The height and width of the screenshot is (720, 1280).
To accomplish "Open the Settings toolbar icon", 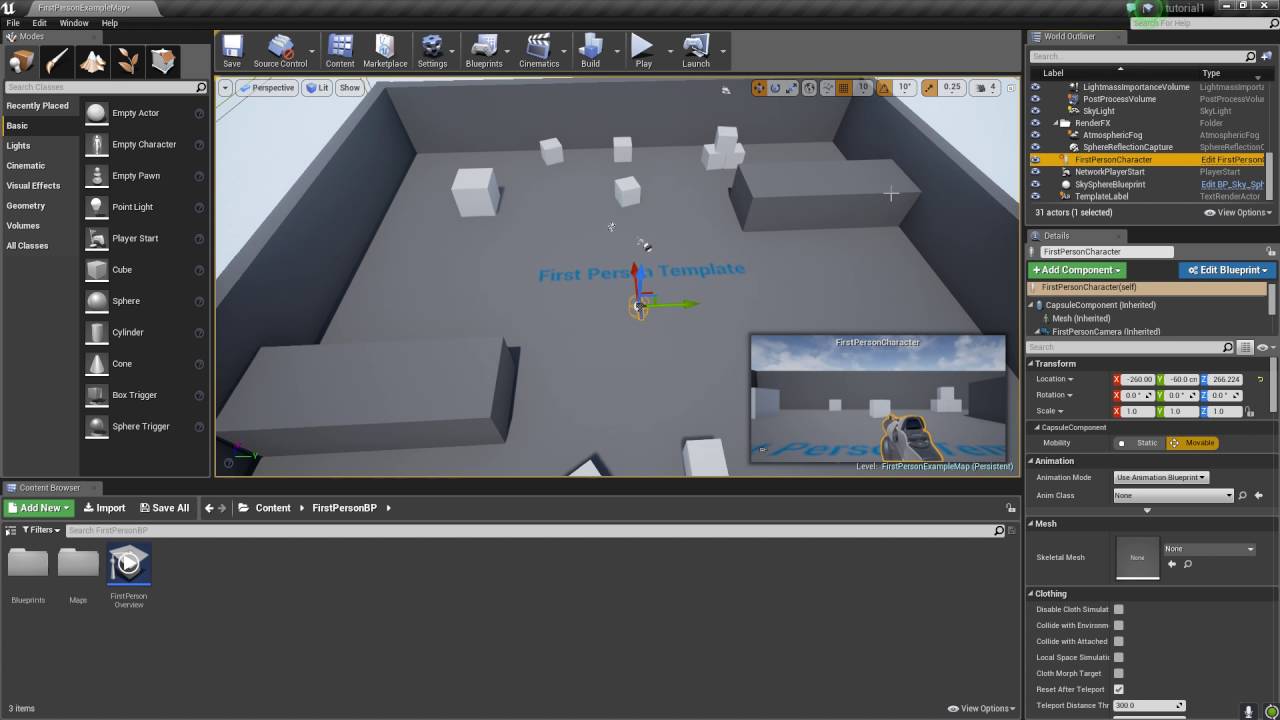I will pos(432,51).
